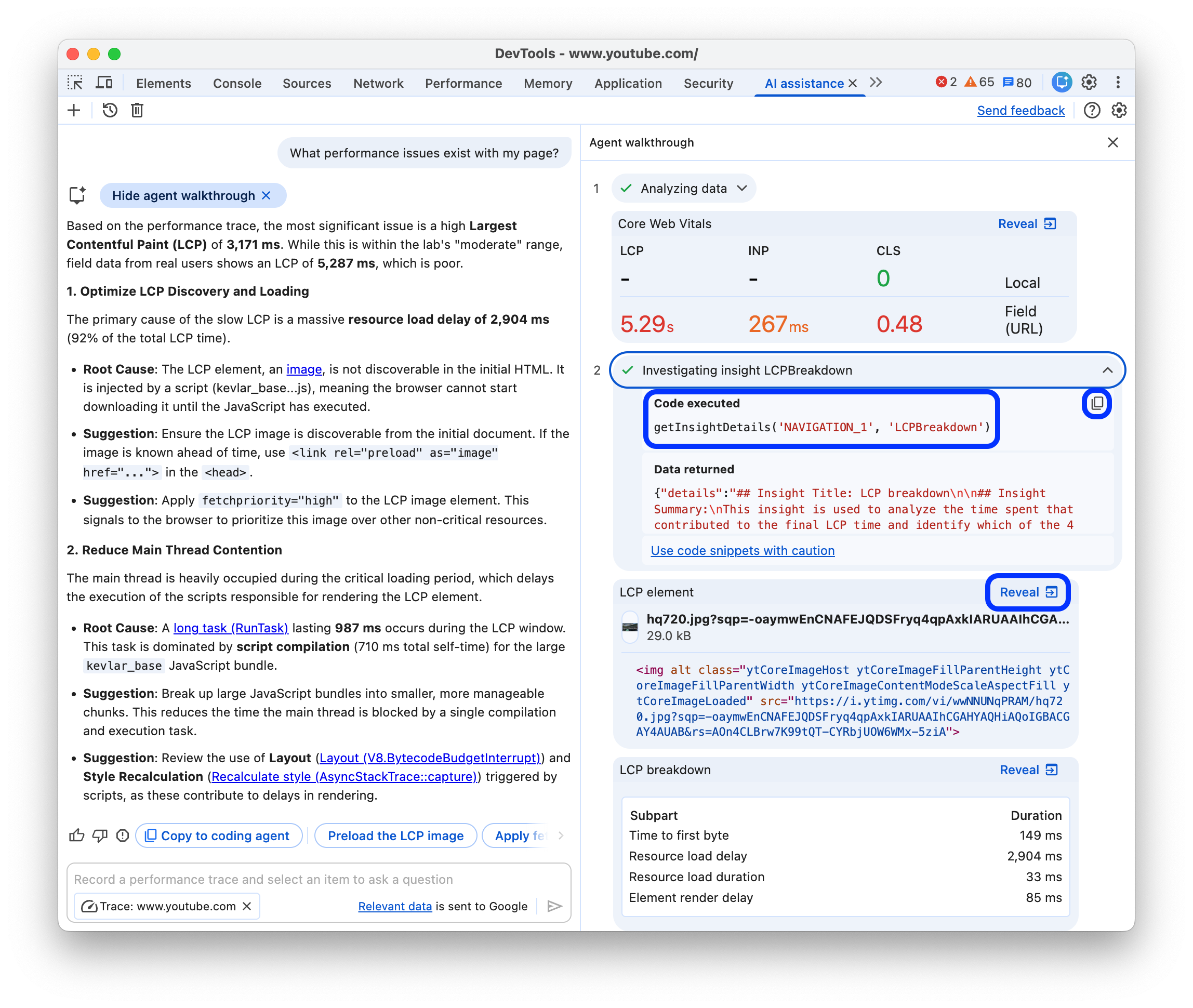Select the Security tab
The height and width of the screenshot is (1008, 1193).
709,84
